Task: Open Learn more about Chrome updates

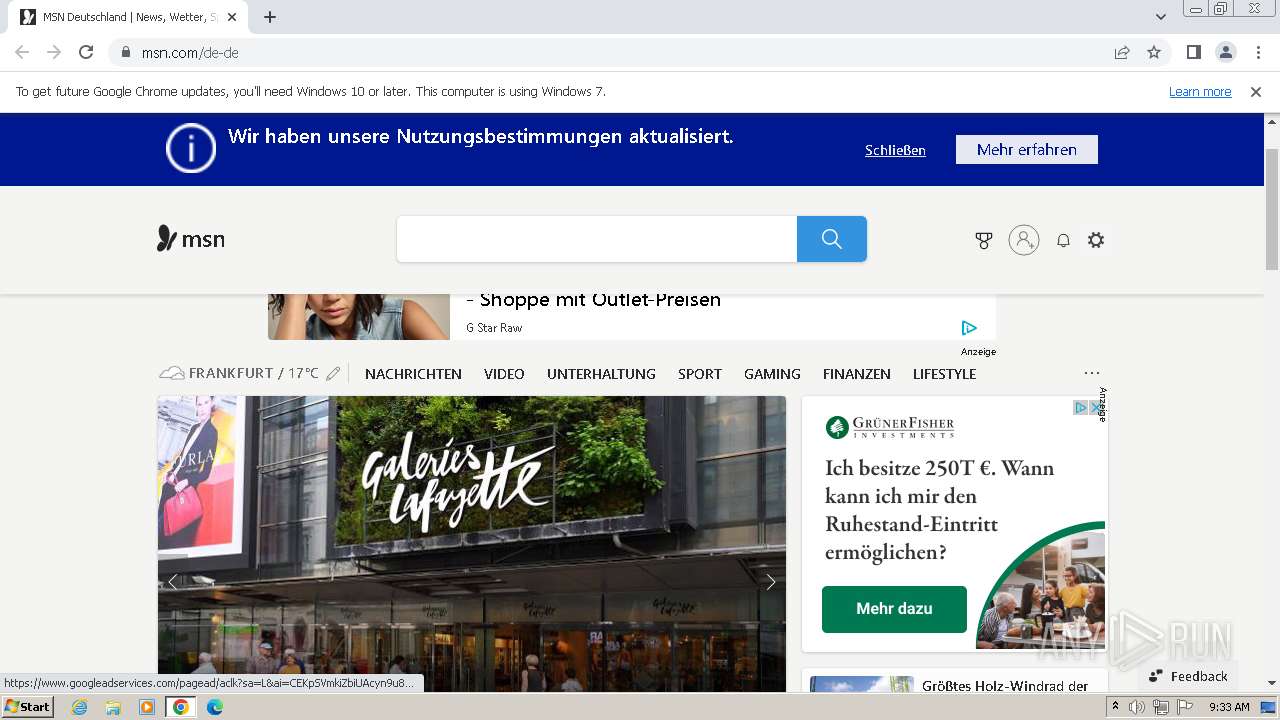Action: pos(1200,91)
